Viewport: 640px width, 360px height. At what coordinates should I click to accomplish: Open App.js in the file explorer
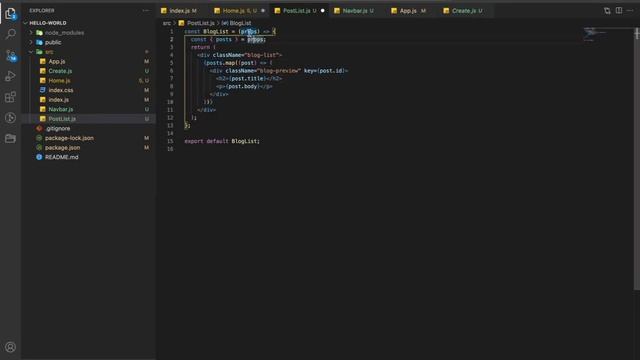(x=57, y=61)
